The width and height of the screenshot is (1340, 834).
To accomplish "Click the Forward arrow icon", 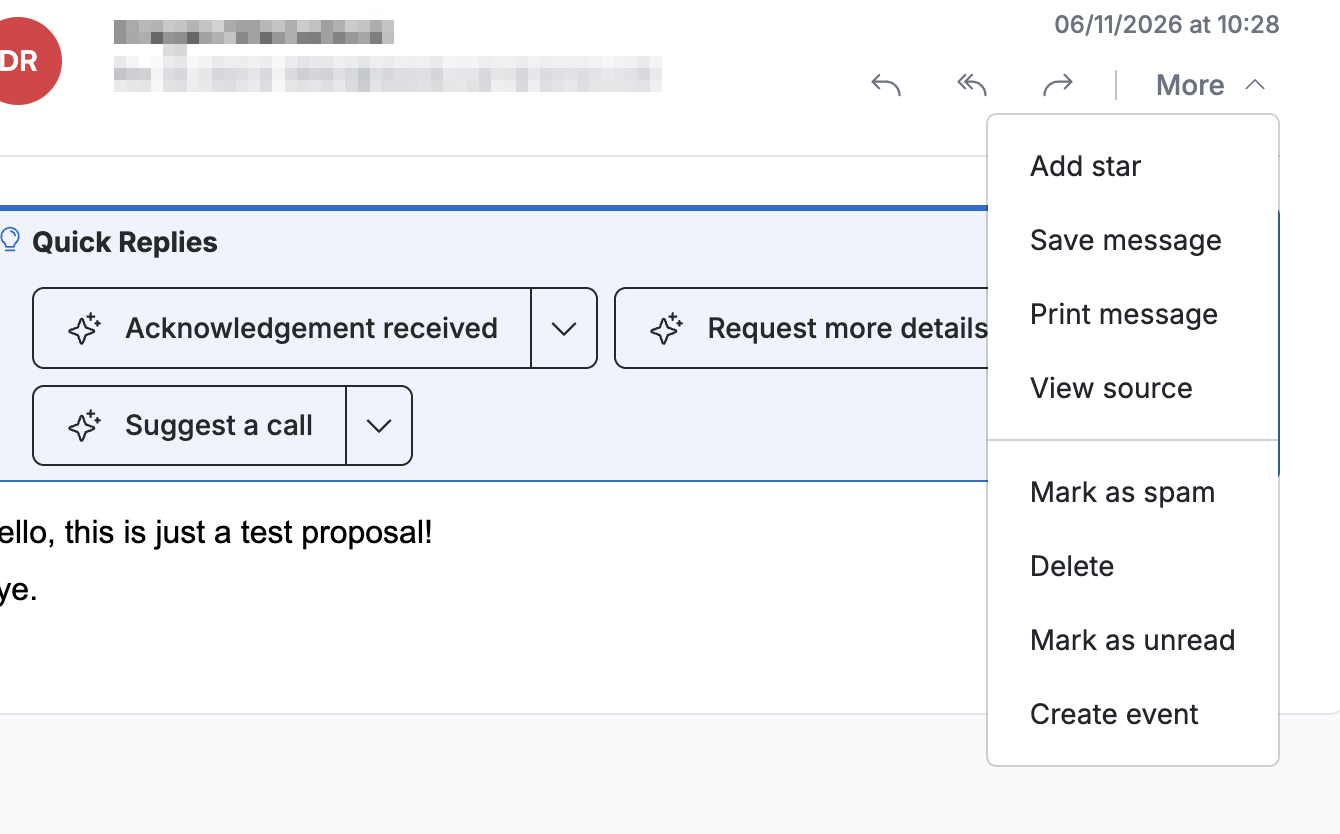I will pos(1058,86).
